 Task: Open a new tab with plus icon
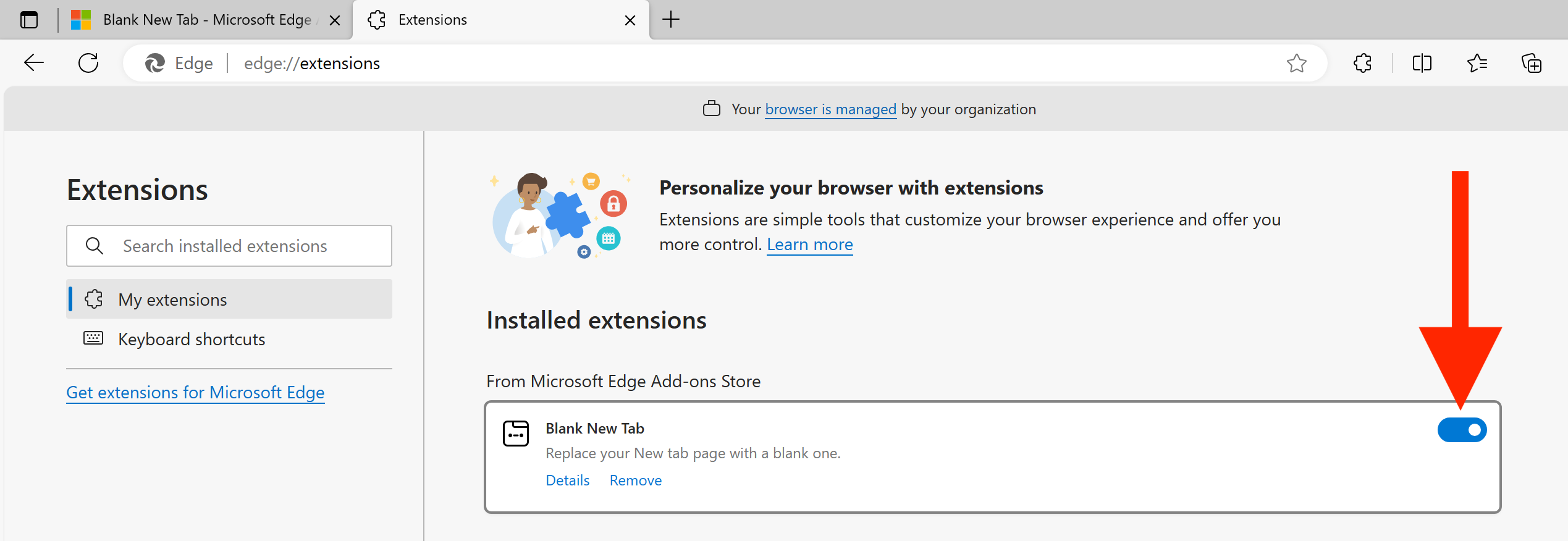(671, 20)
